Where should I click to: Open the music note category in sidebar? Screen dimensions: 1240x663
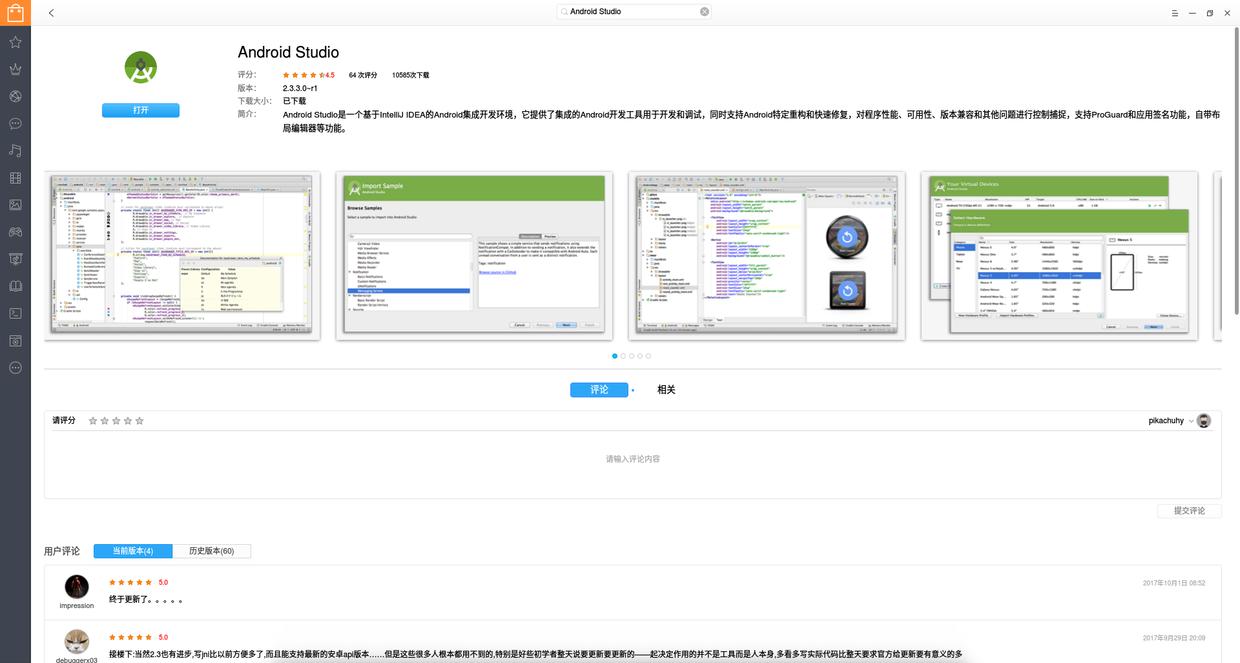[15, 151]
